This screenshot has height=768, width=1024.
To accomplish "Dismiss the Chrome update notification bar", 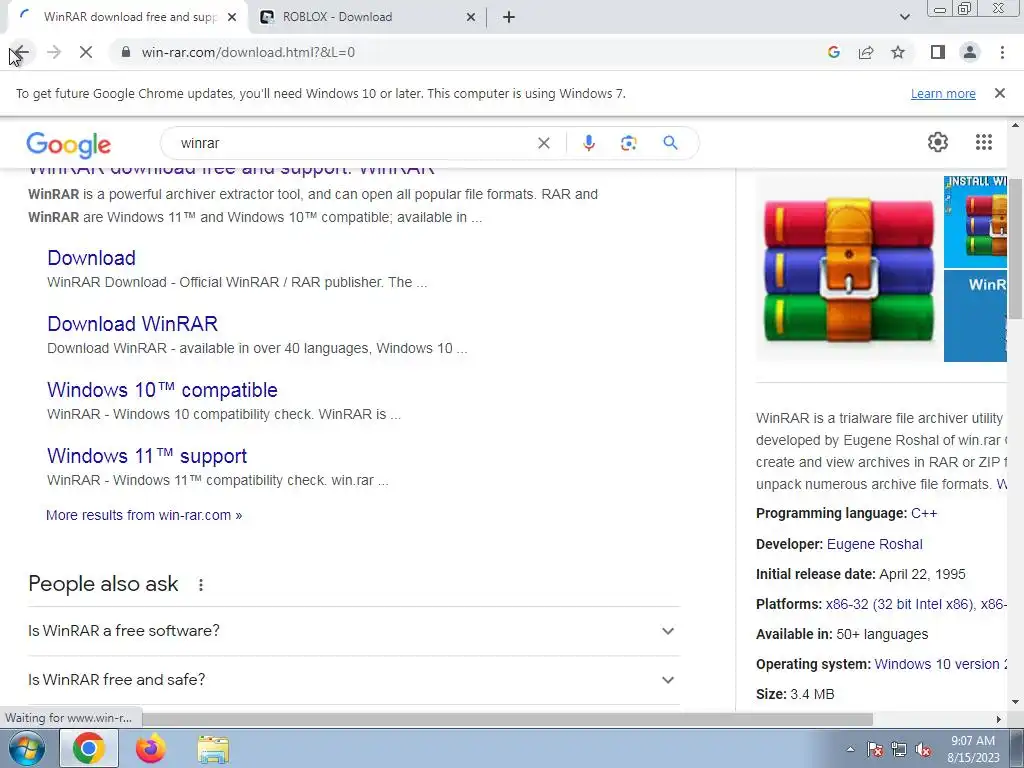I will click(999, 93).
